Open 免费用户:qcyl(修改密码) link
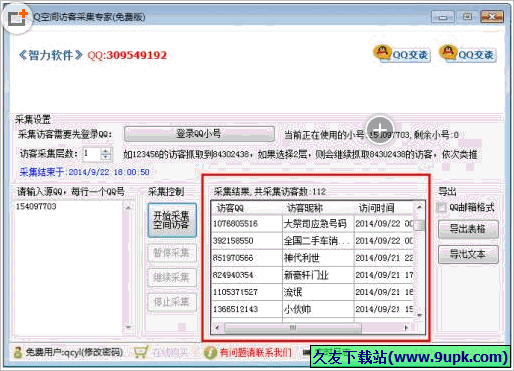This screenshot has width=514, height=371. 74,352
